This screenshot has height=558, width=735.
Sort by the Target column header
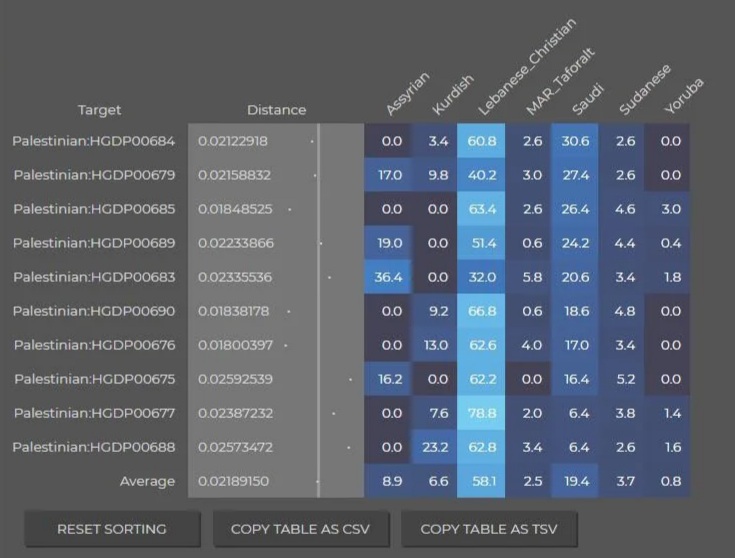click(99, 110)
